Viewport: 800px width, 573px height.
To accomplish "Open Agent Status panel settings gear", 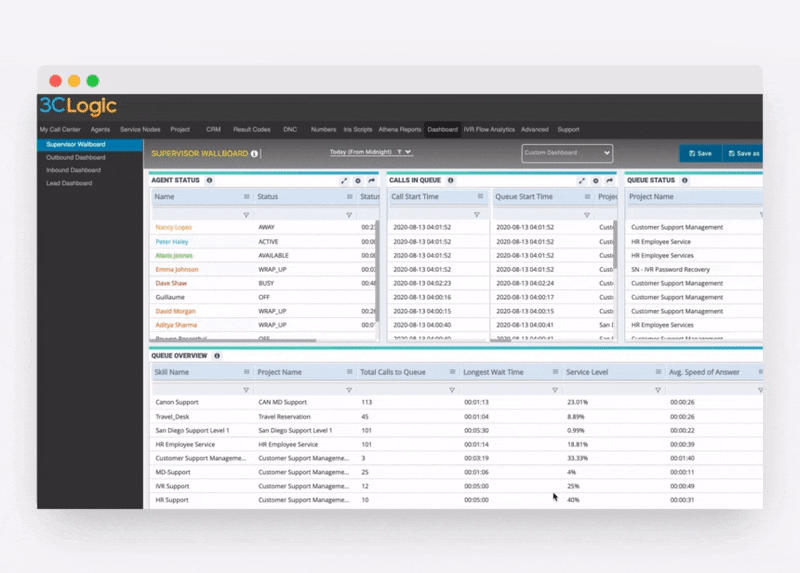I will point(358,181).
